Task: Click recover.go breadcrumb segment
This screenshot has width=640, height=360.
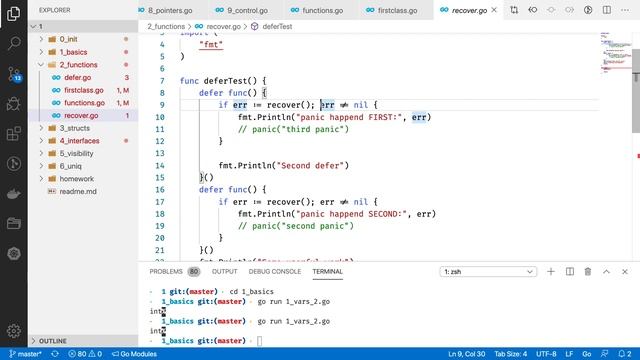Action: 223,27
